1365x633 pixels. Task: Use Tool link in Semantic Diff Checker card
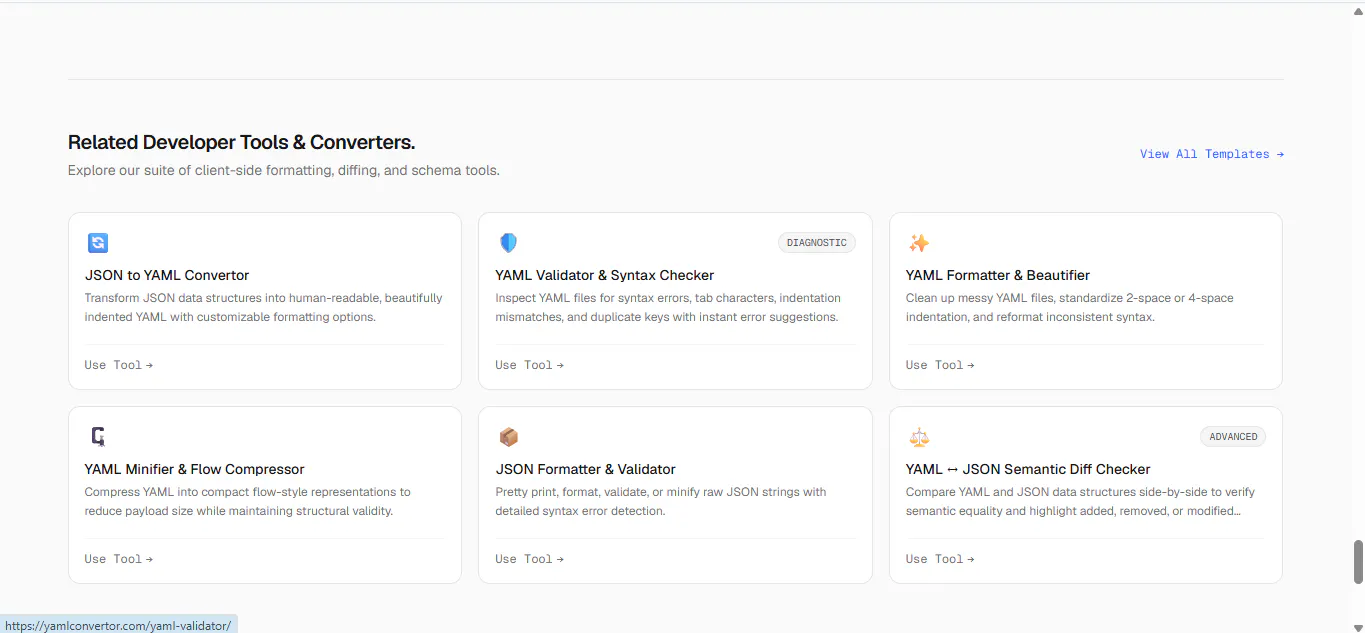(940, 559)
